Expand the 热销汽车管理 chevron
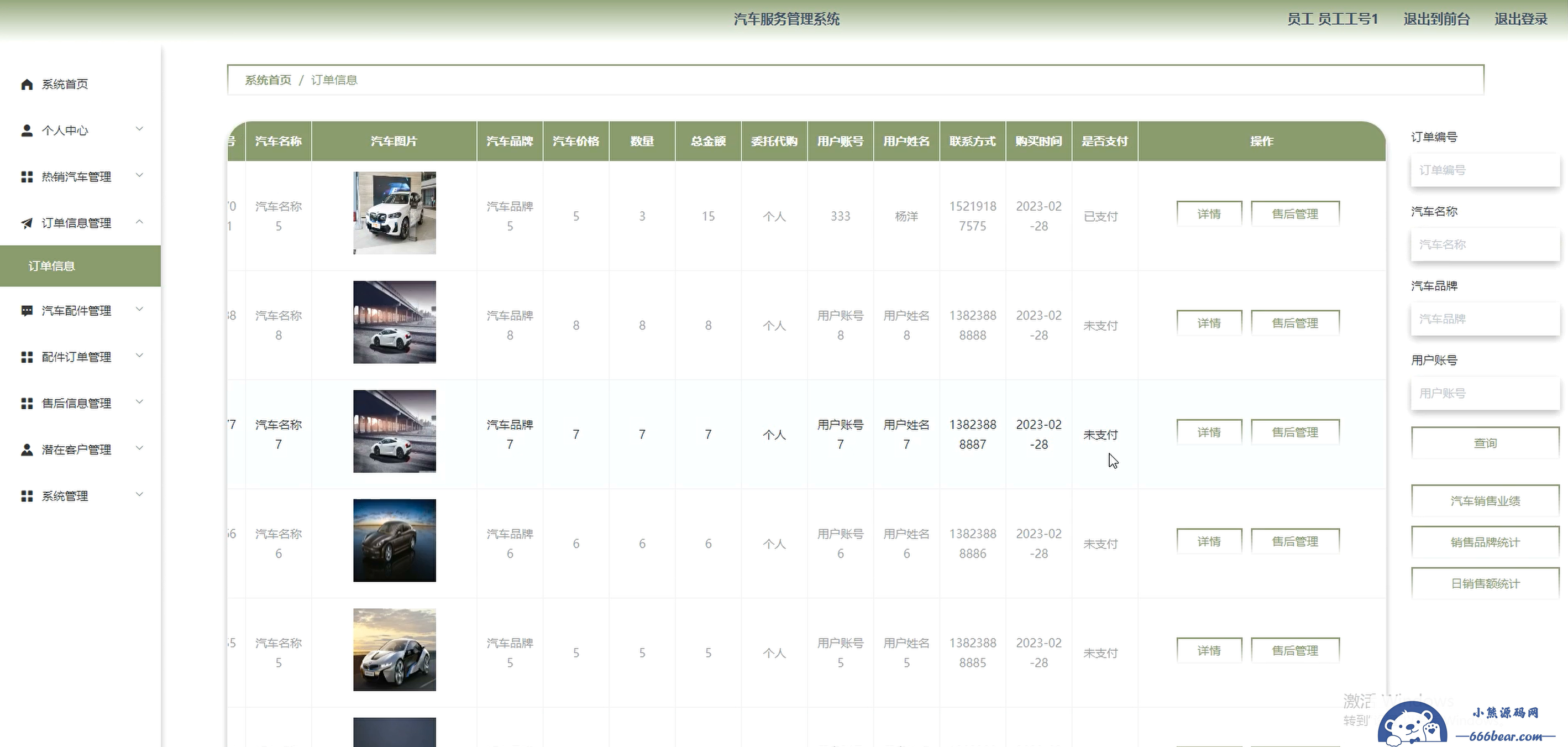1568x747 pixels. [139, 175]
